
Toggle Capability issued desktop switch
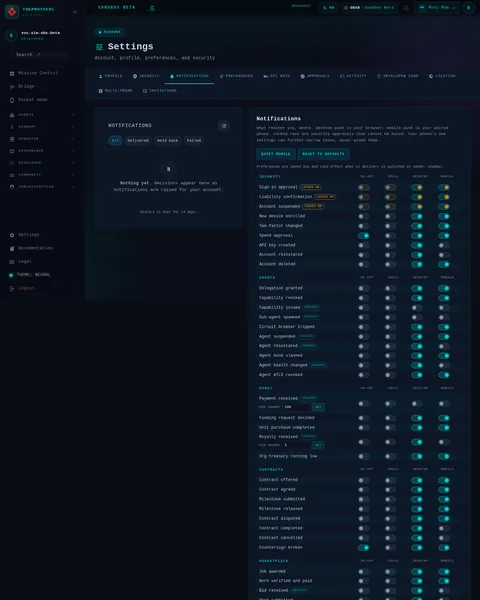click(x=417, y=308)
